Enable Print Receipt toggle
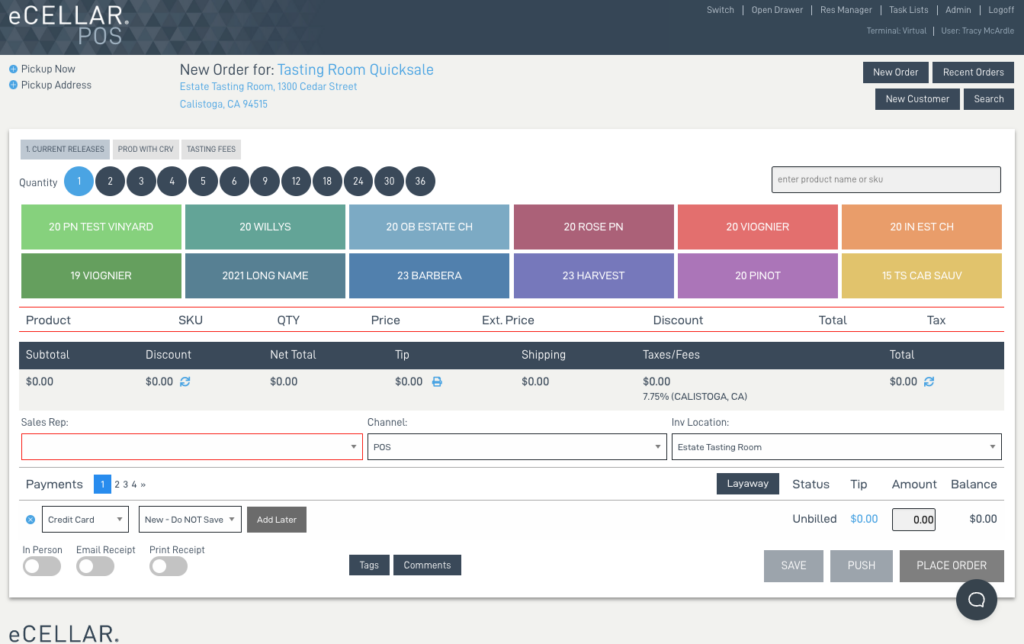The height and width of the screenshot is (644, 1024). [x=168, y=566]
